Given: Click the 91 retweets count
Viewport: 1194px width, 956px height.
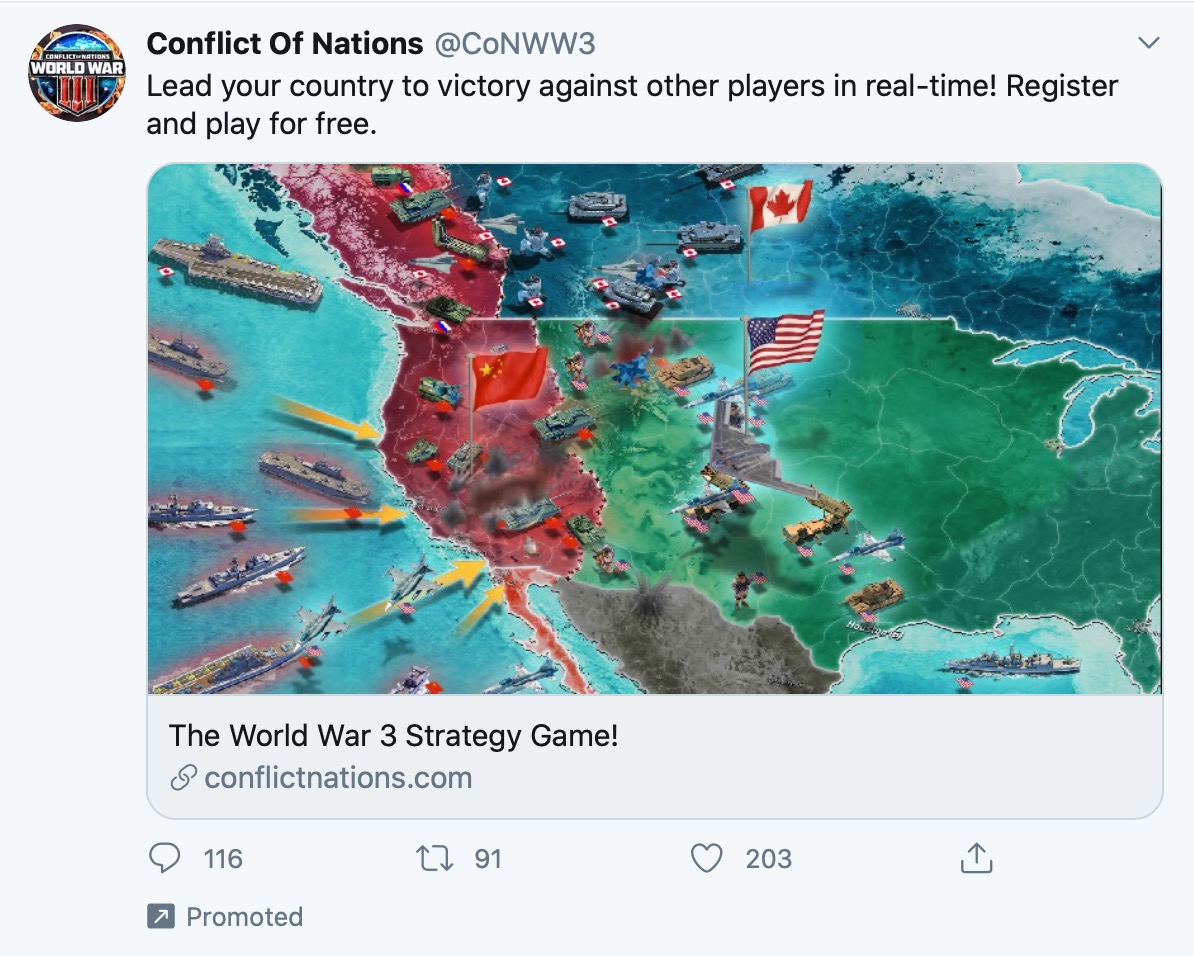Looking at the screenshot, I should (x=488, y=858).
